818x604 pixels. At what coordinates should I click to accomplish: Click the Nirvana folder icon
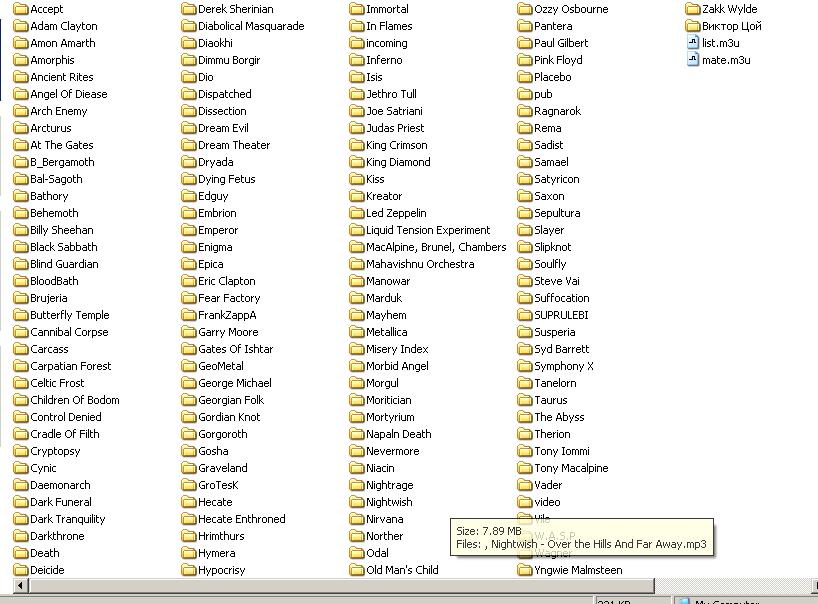357,520
